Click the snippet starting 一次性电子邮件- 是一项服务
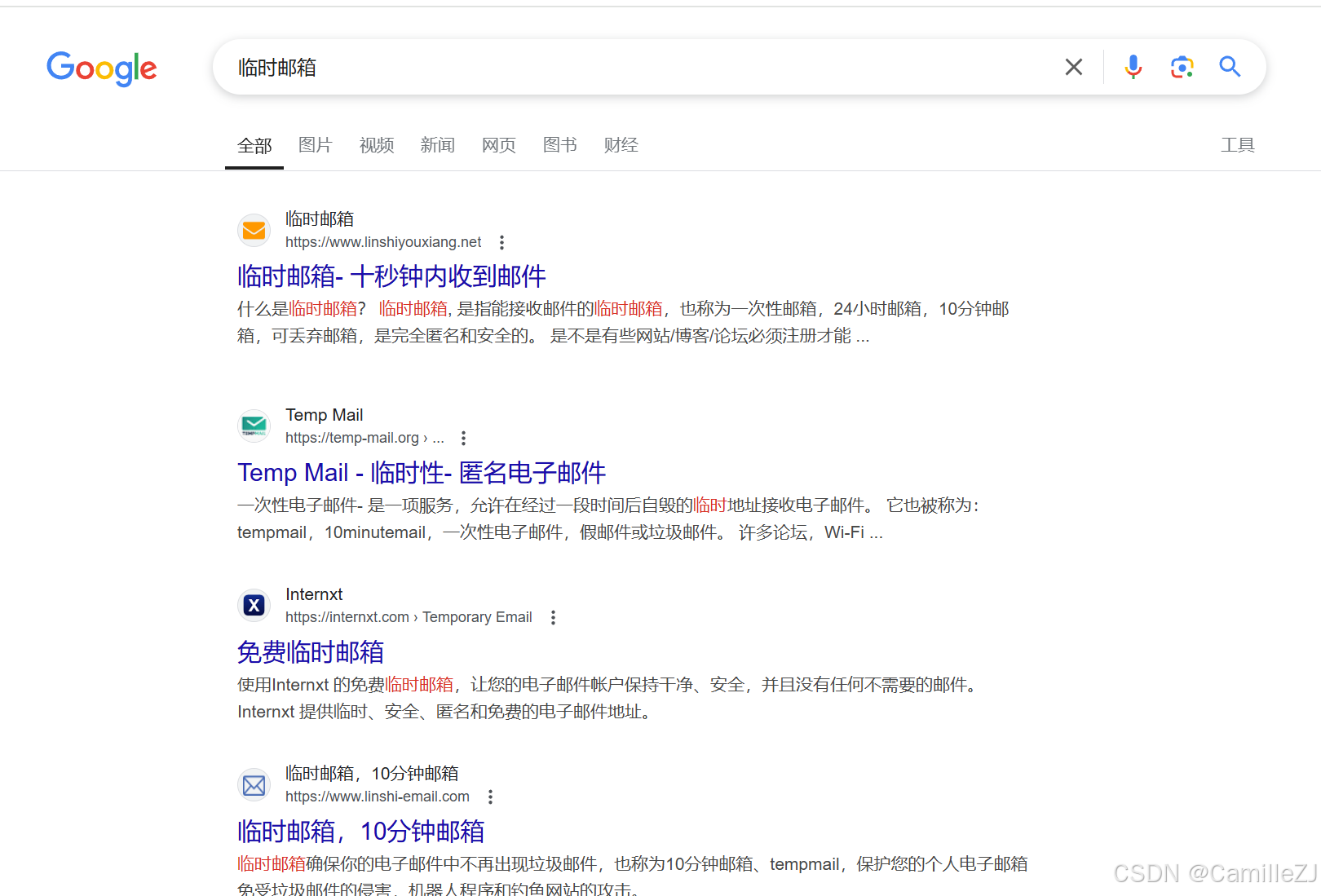 point(608,519)
